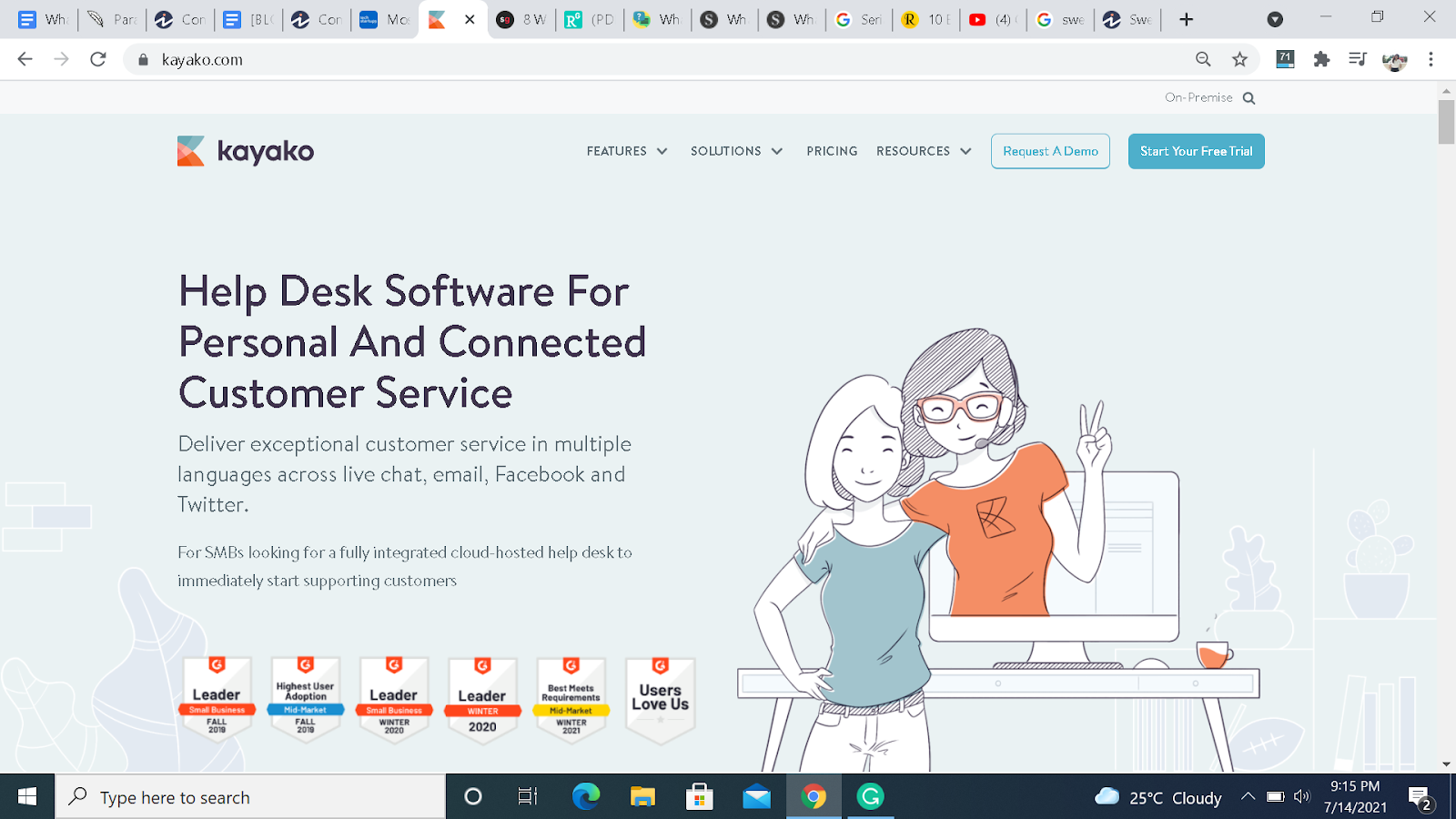This screenshot has height=819, width=1456.
Task: Switch to the tab titled 'Mc'
Action: point(383,19)
